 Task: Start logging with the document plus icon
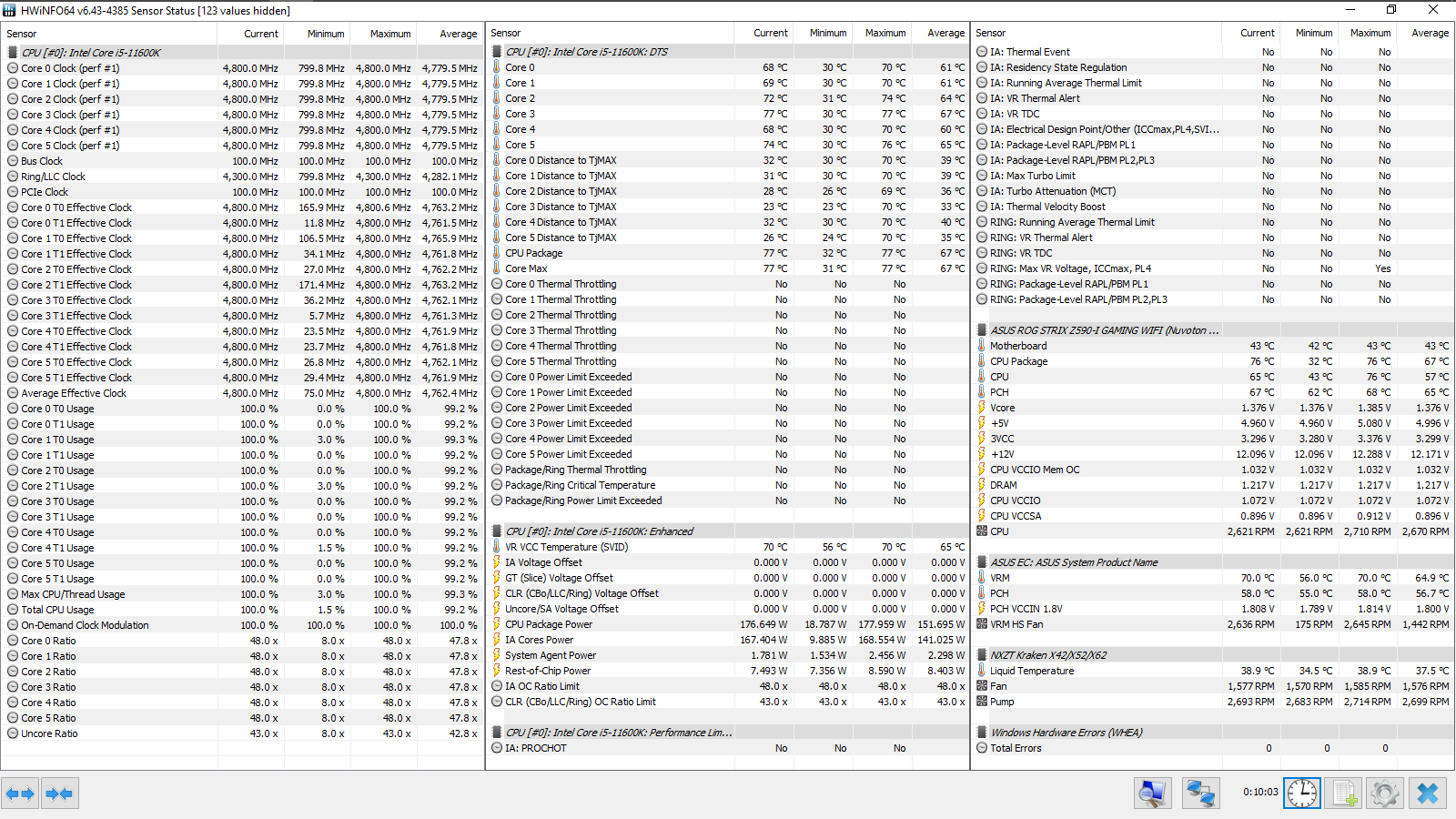coord(1343,794)
